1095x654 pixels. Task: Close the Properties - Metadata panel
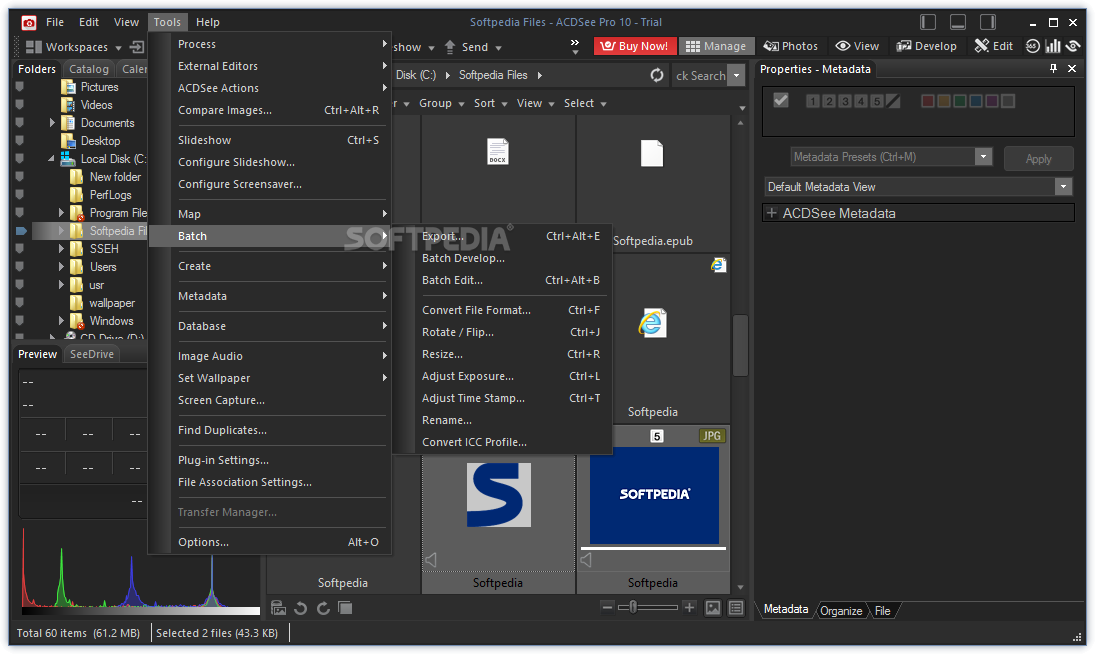(x=1072, y=68)
